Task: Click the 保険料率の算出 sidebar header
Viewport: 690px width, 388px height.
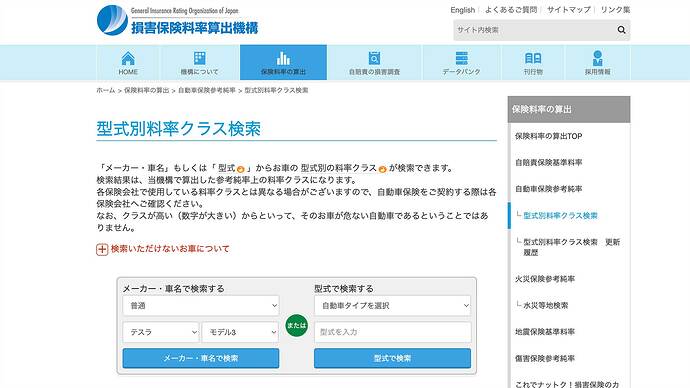Action: (569, 110)
